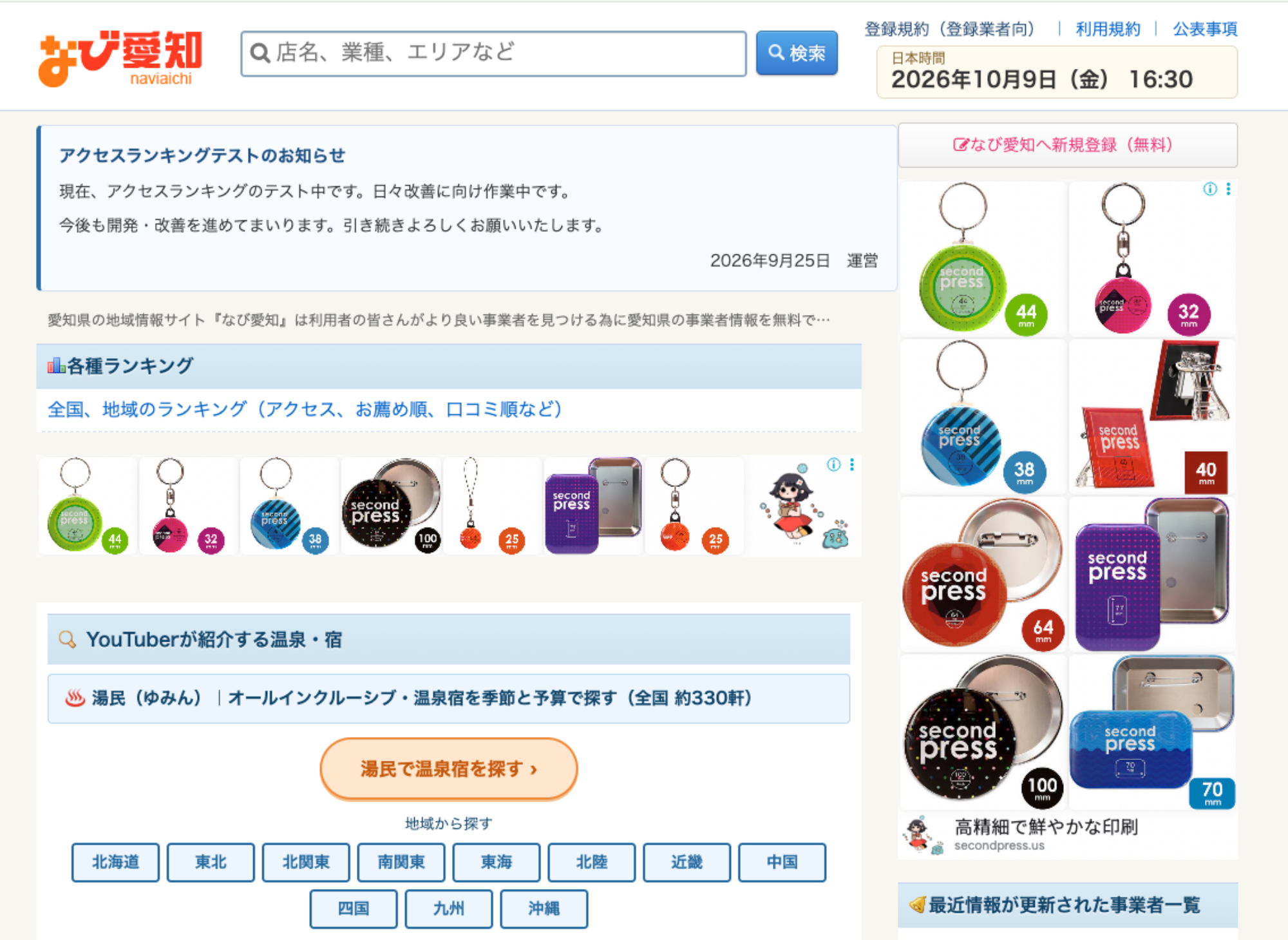Viewport: 1288px width, 940px height.
Task: Click the sidebar ad info icon
Action: (x=1210, y=189)
